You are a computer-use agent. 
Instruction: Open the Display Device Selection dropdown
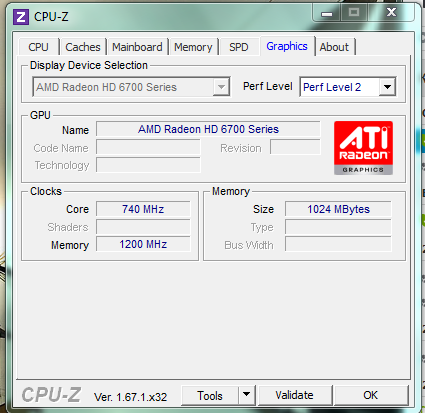[x=131, y=87]
